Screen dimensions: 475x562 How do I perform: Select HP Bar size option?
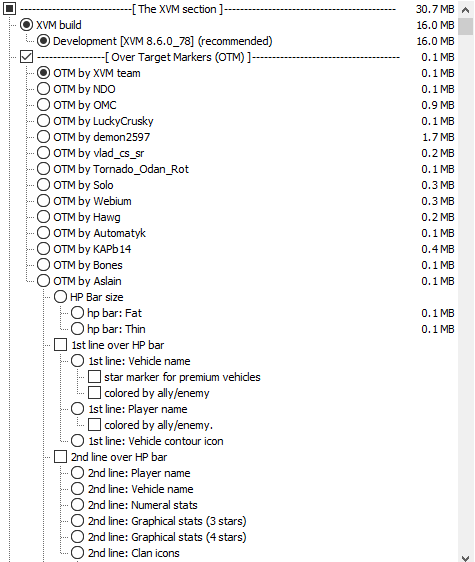point(60,297)
